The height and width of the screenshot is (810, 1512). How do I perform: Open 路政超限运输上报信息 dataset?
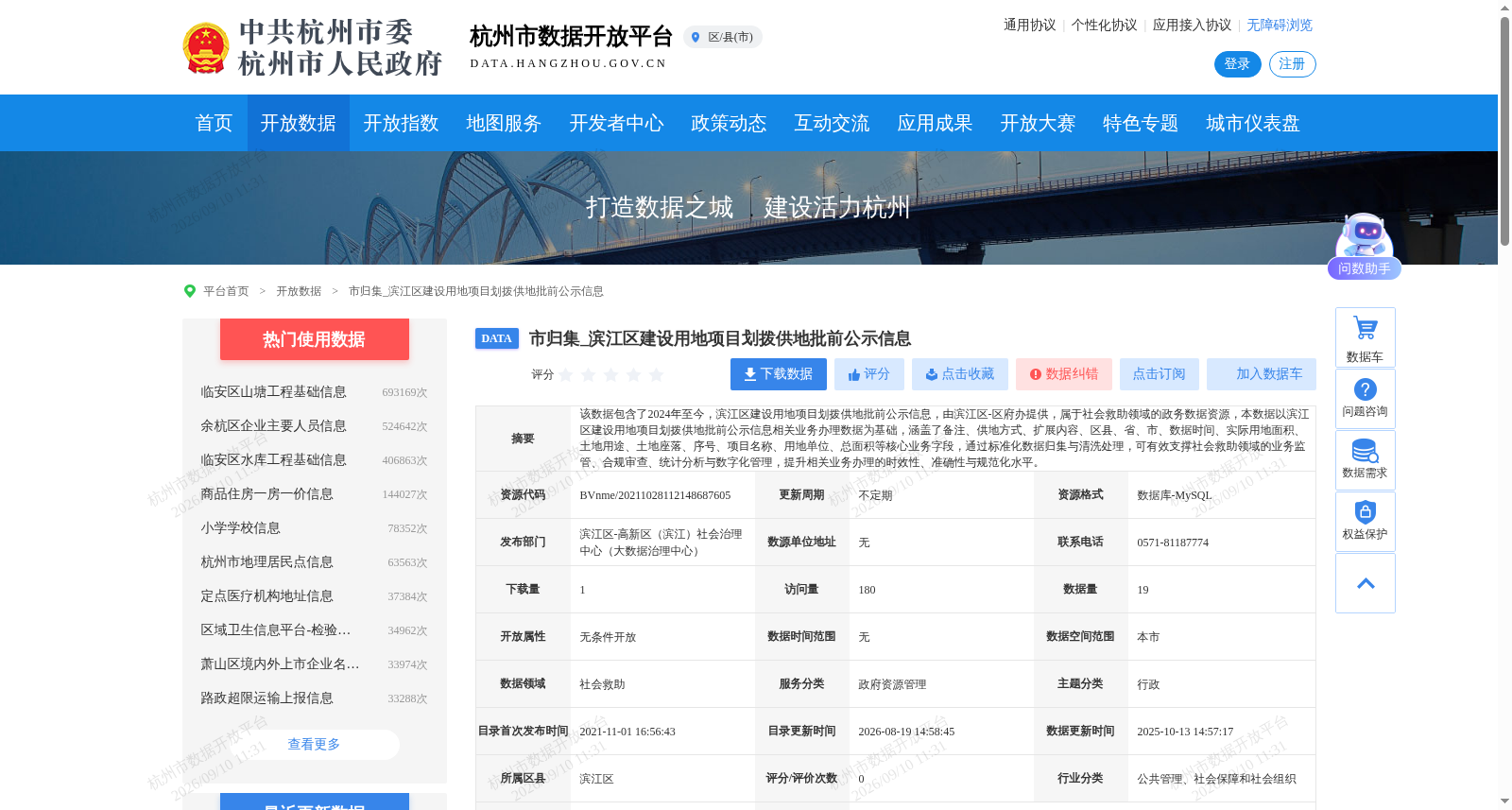pos(266,698)
